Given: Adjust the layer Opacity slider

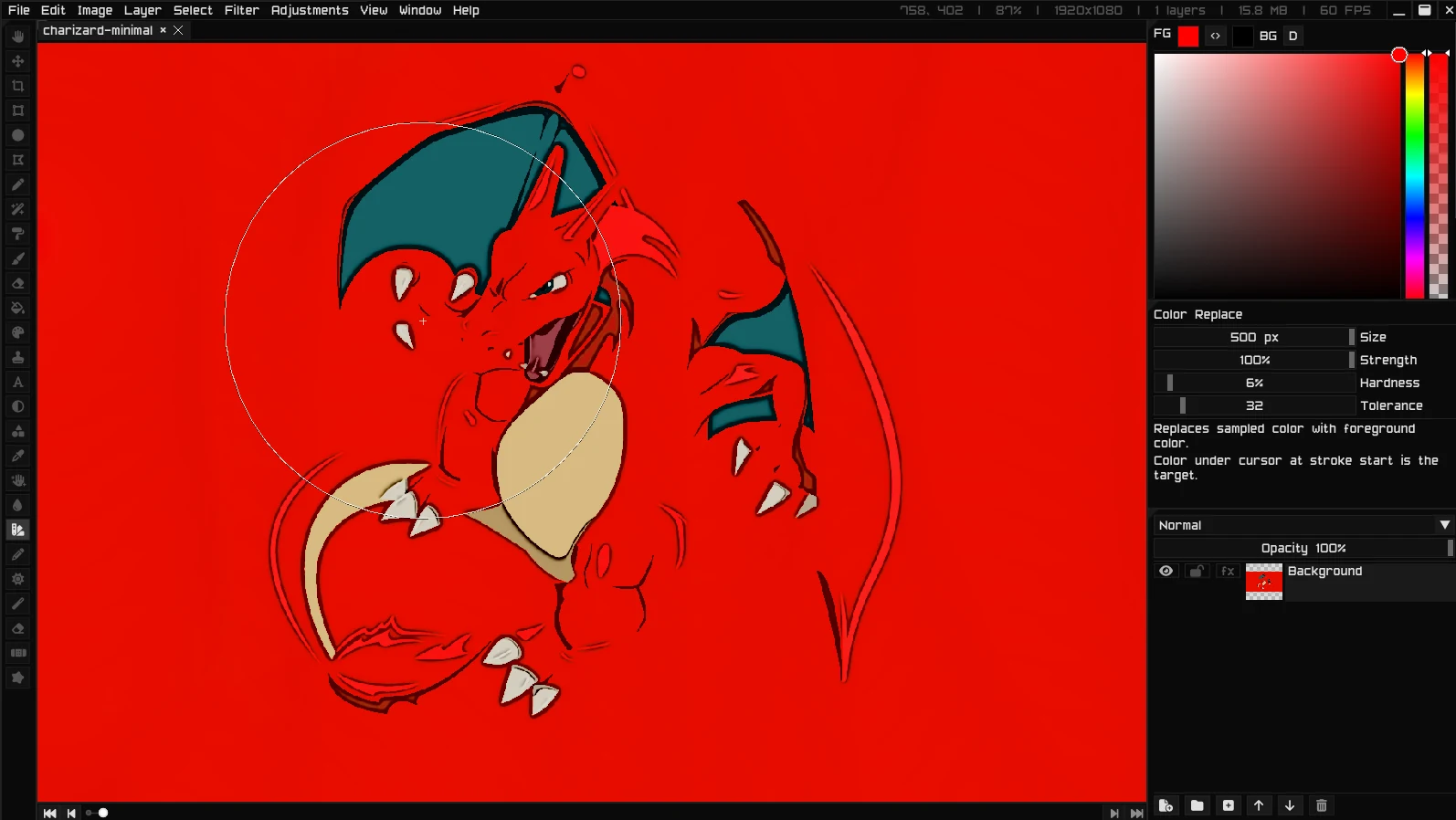Looking at the screenshot, I should 1303,548.
